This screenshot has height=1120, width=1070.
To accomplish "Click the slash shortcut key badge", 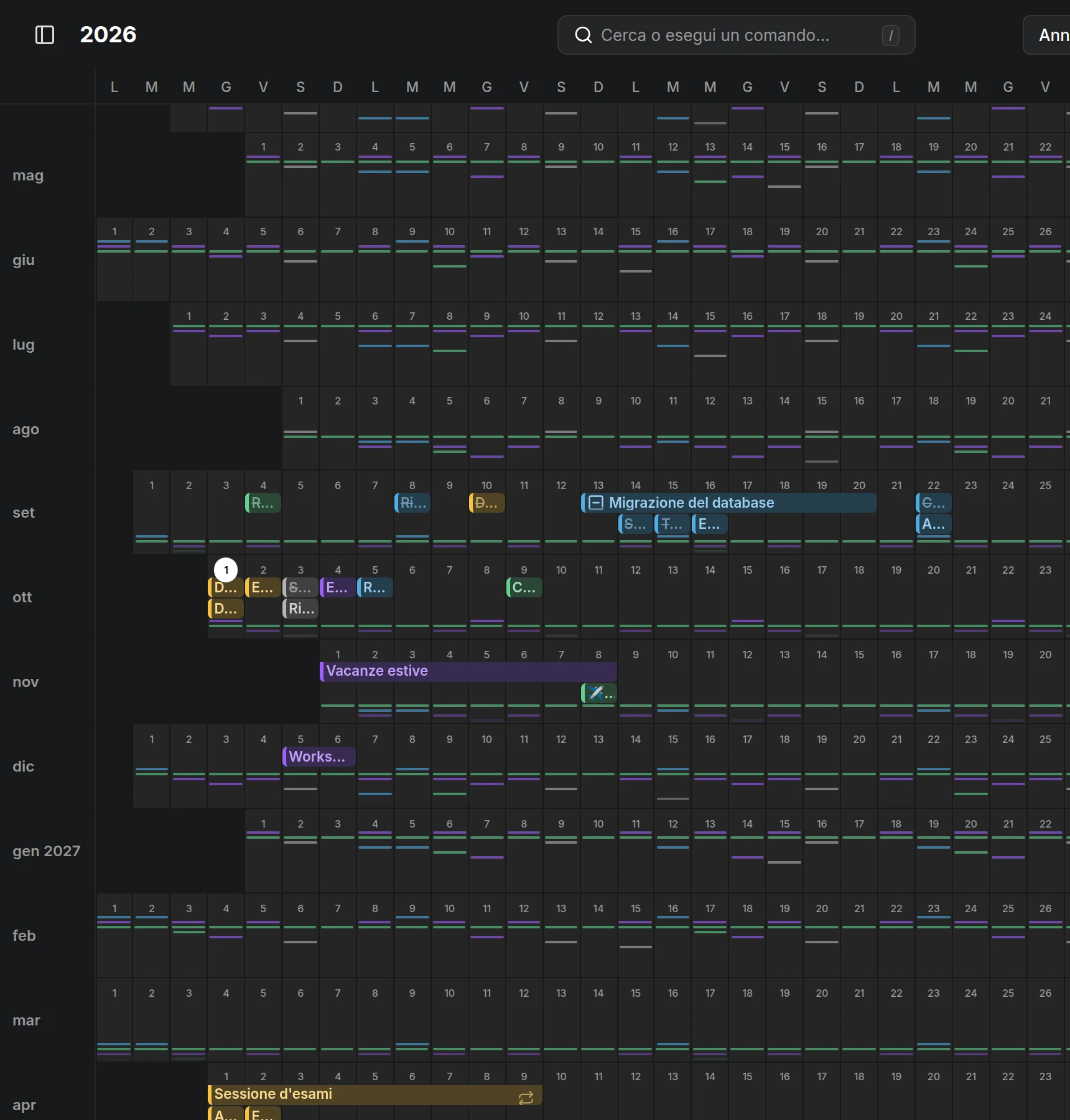I will [x=890, y=35].
